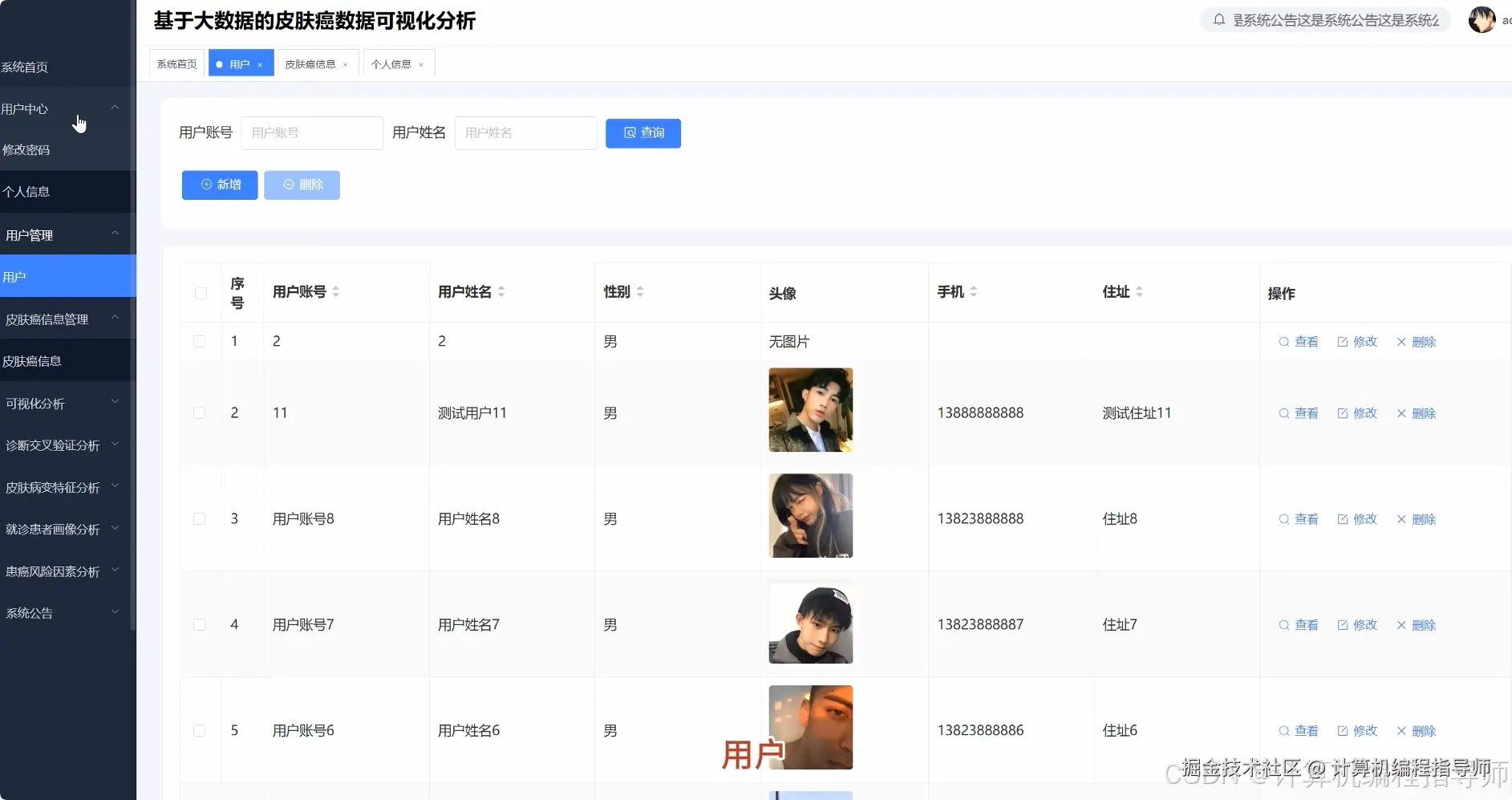Viewport: 1512px width, 800px height.
Task: Open 查看 link for user account 2
Action: click(x=1306, y=341)
